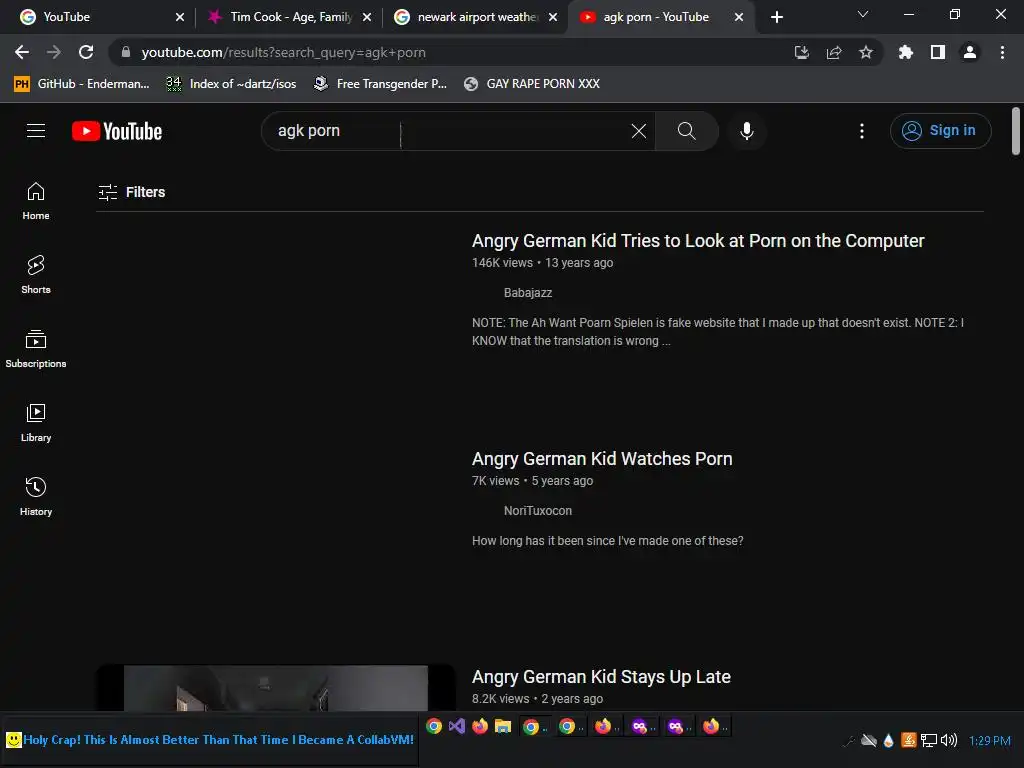
Task: View site information via the lock icon
Action: click(x=126, y=52)
